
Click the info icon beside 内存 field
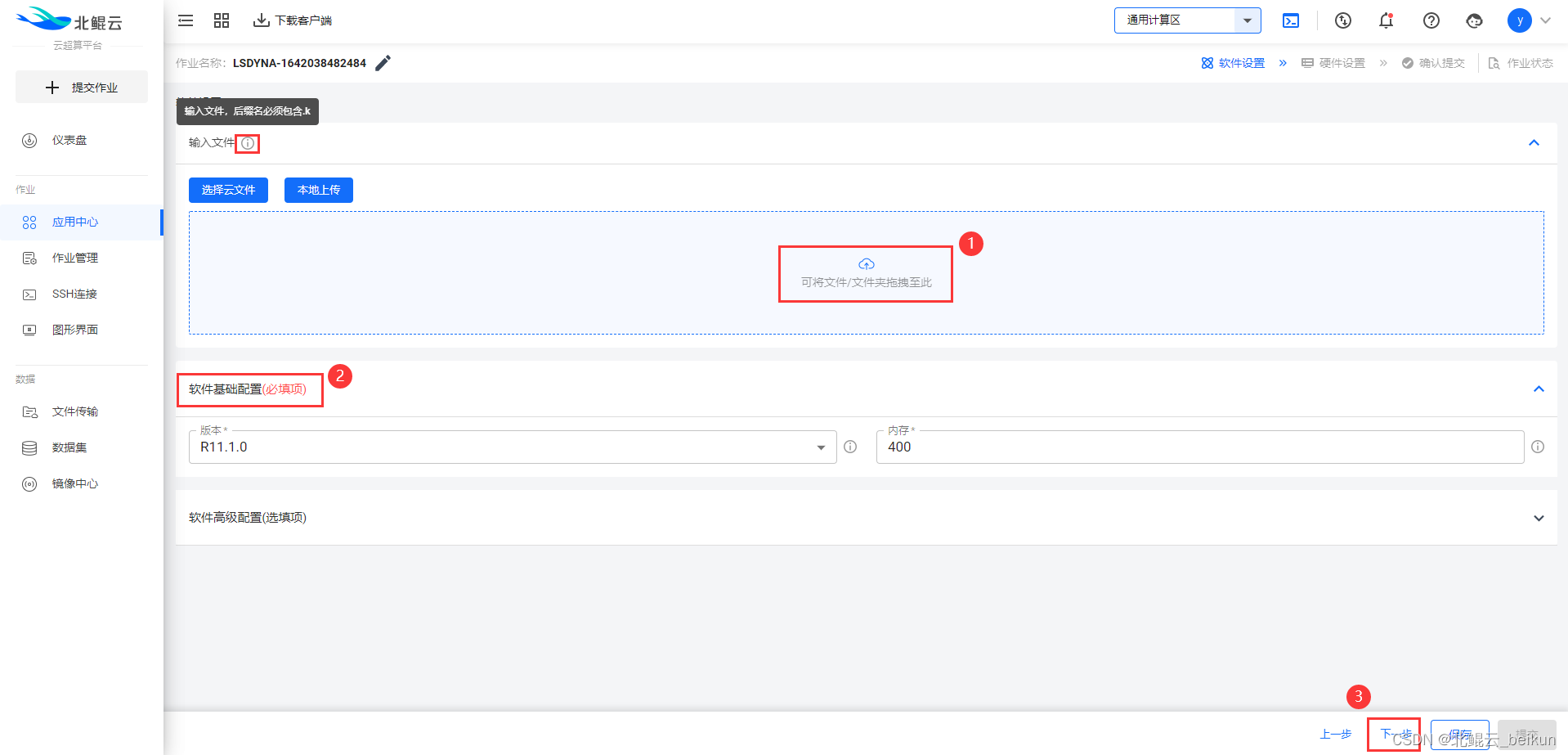1538,447
